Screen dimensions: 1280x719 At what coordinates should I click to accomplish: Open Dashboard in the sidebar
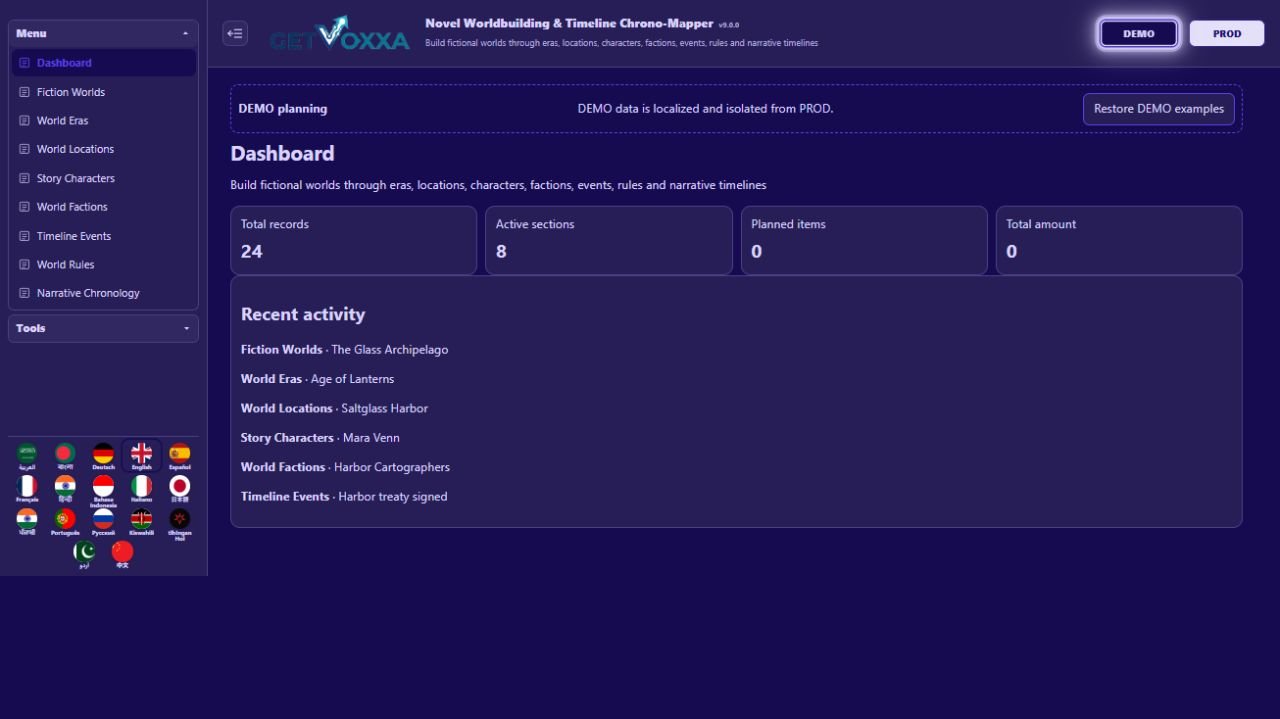(x=103, y=63)
